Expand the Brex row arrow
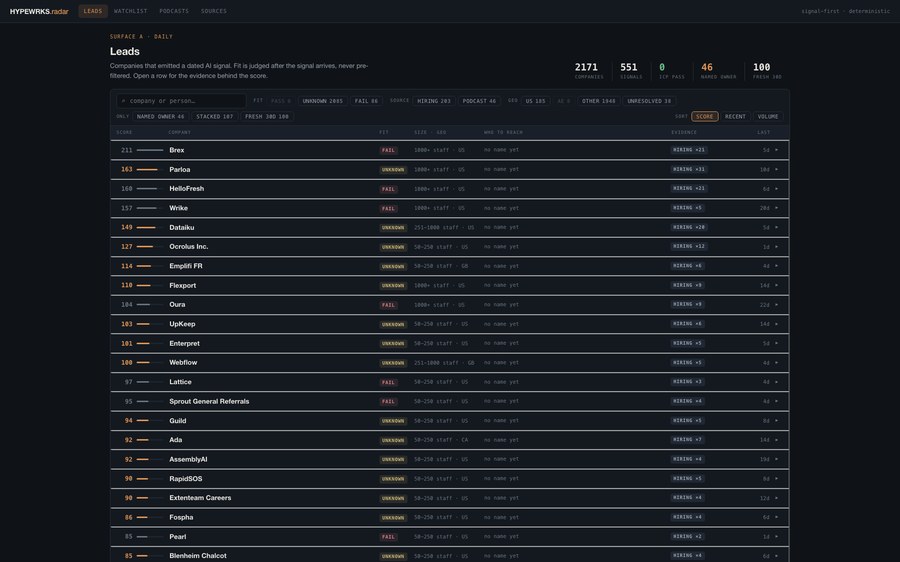900x562 pixels. (x=777, y=150)
